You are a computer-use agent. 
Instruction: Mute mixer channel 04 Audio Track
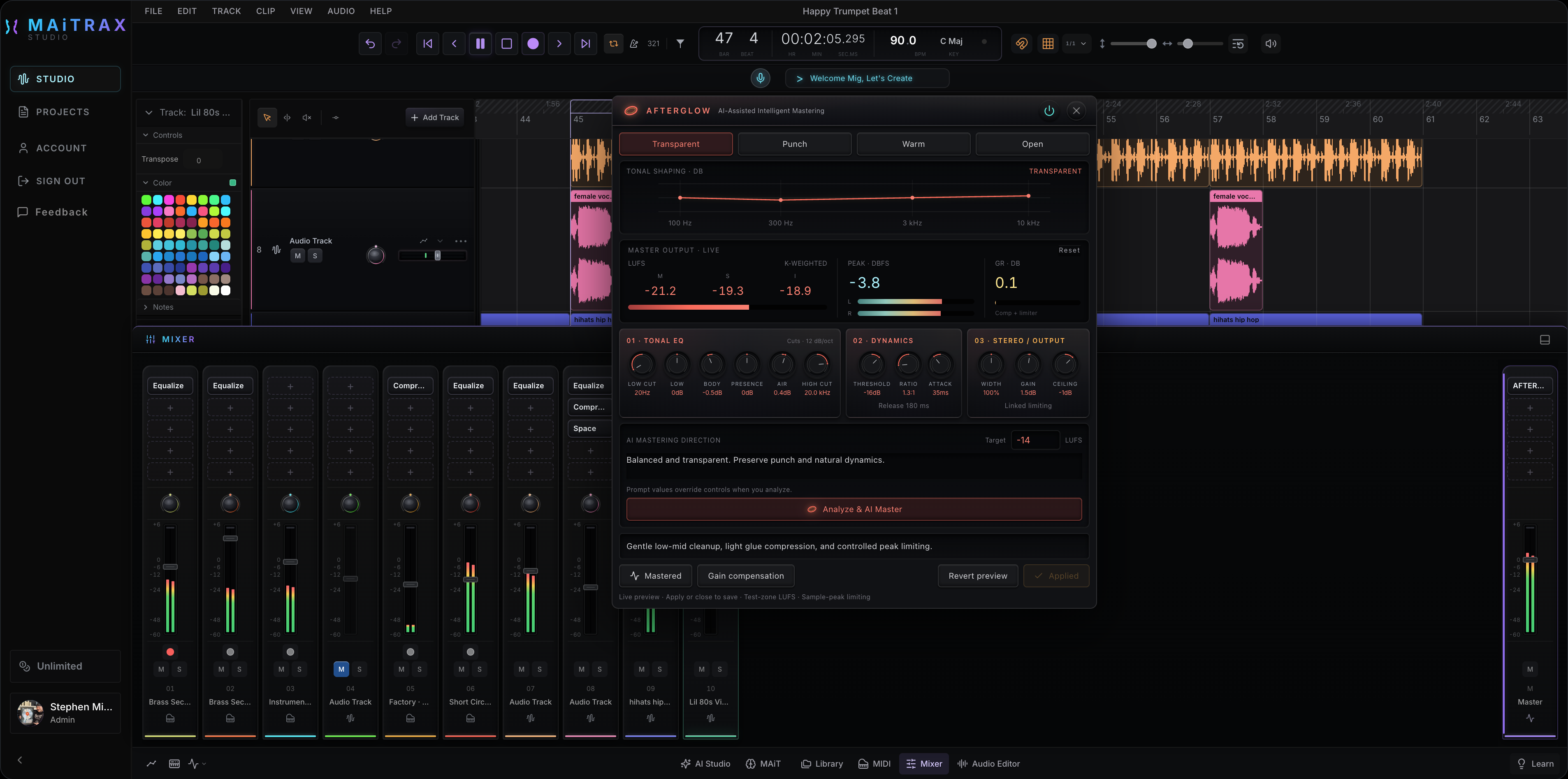click(x=341, y=669)
